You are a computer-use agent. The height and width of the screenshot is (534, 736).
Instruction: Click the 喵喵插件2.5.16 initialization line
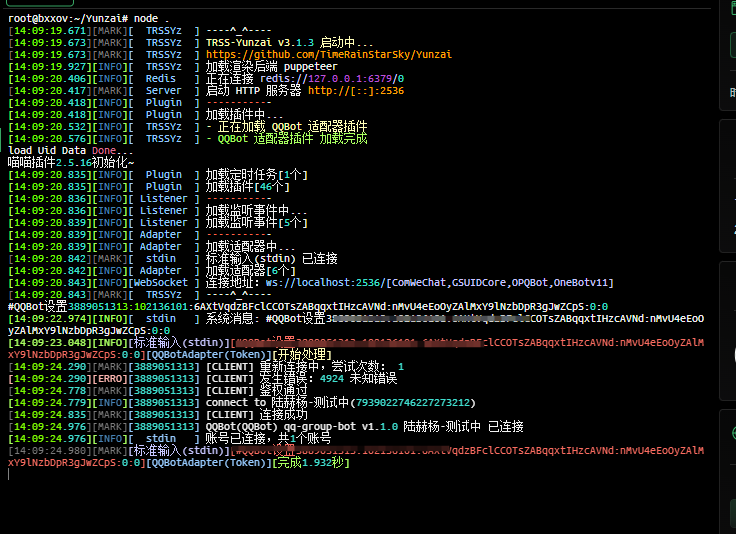click(x=70, y=162)
